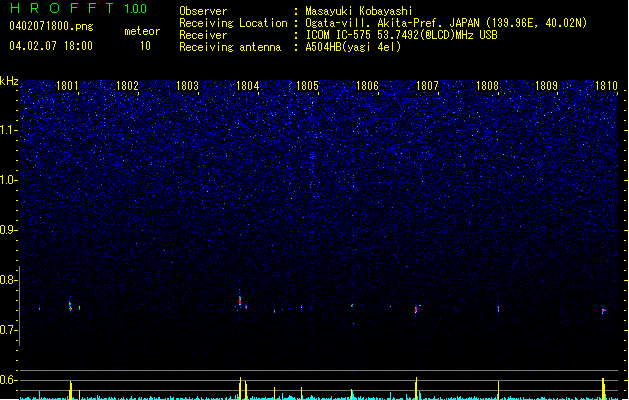Click the yellow intensity peak below 1808
The width and height of the screenshot is (629, 400).
pos(498,390)
